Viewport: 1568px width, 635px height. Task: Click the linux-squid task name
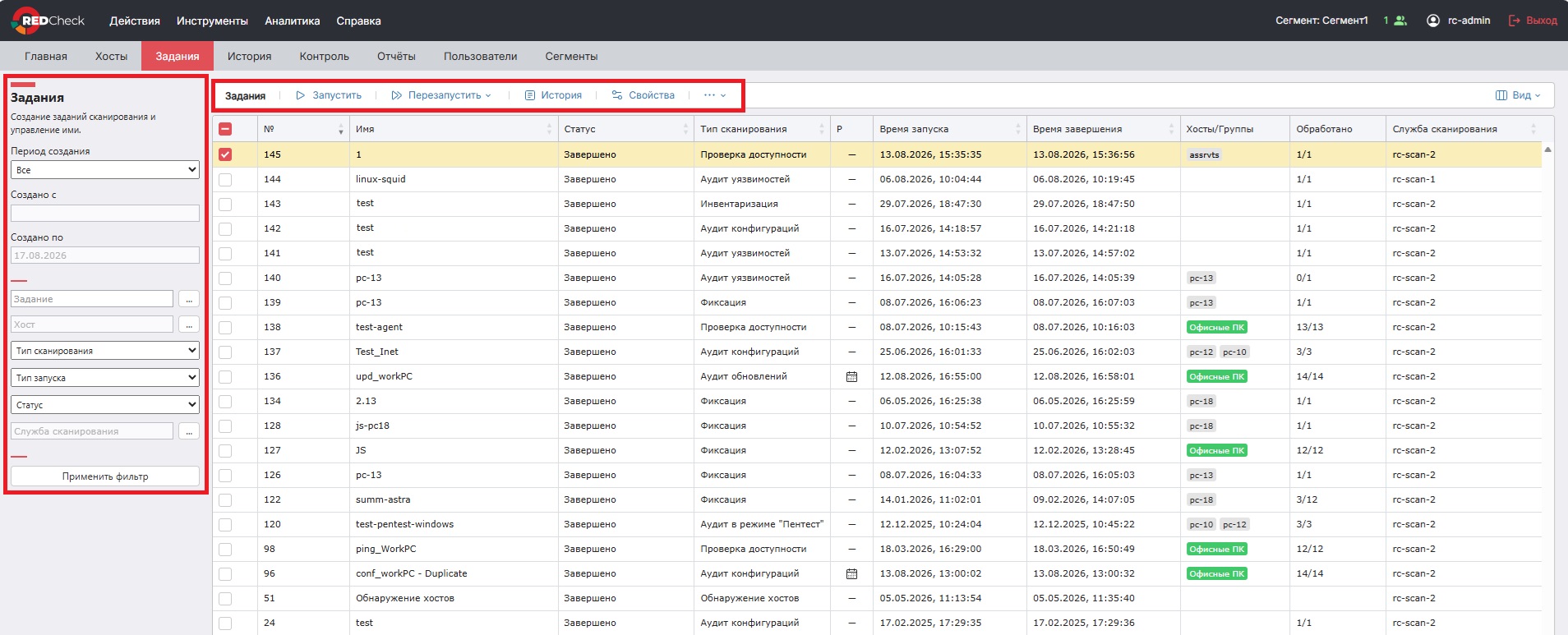(x=380, y=179)
